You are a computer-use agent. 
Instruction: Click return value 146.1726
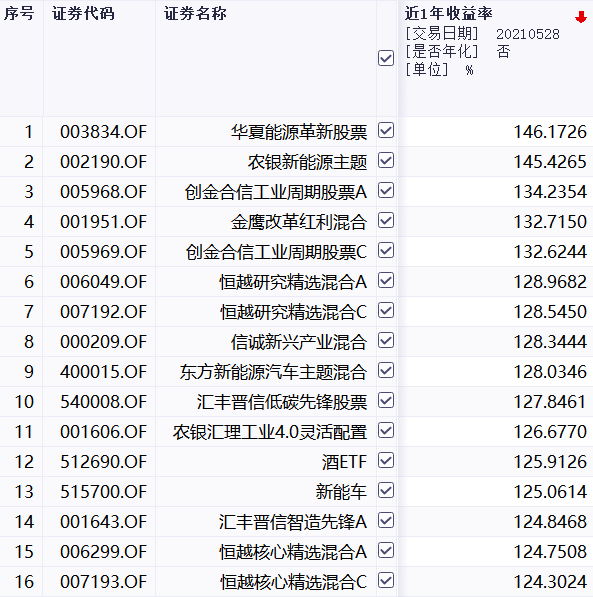550,132
